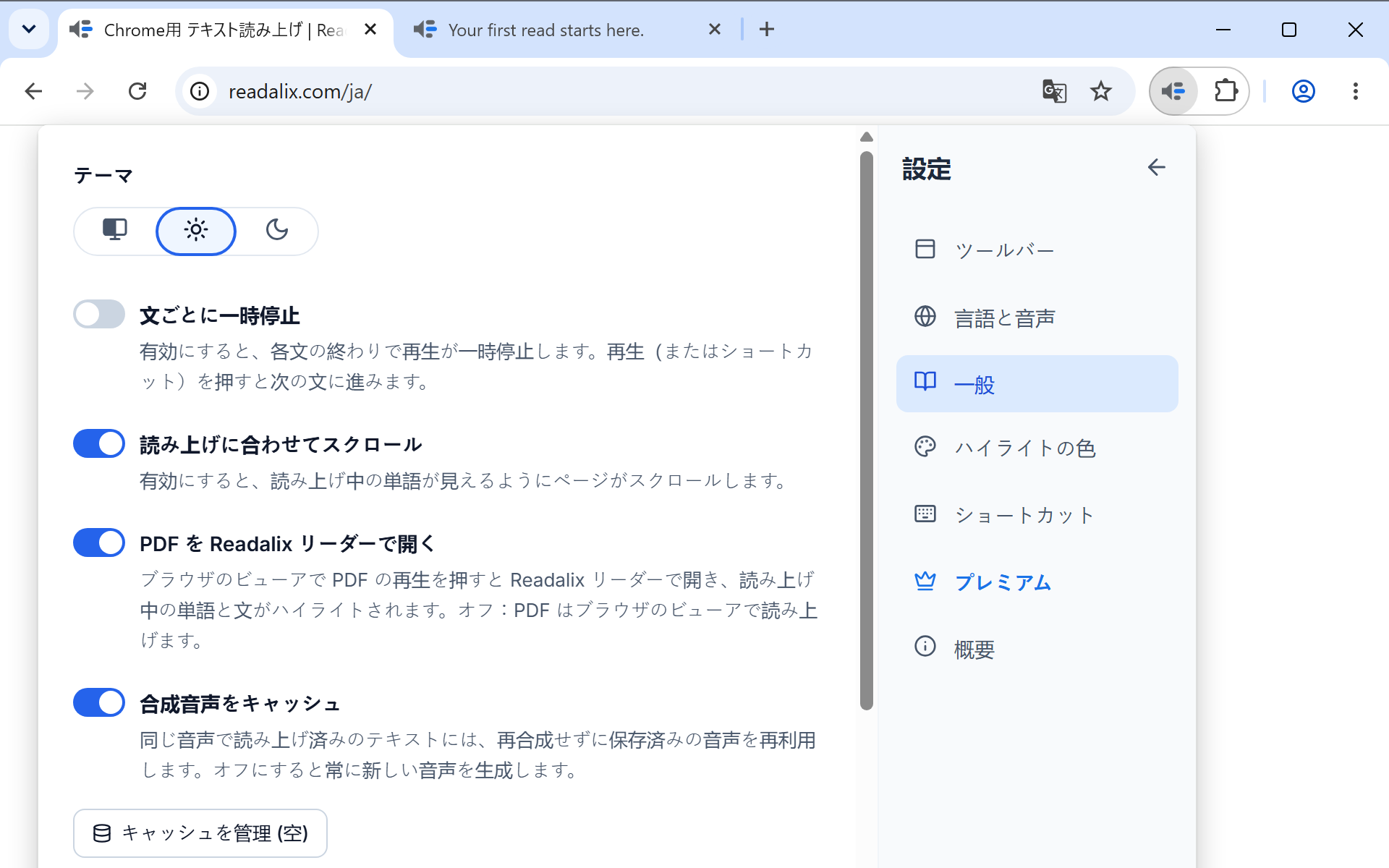Go back to previous page
The width and height of the screenshot is (1389, 868).
point(33,91)
